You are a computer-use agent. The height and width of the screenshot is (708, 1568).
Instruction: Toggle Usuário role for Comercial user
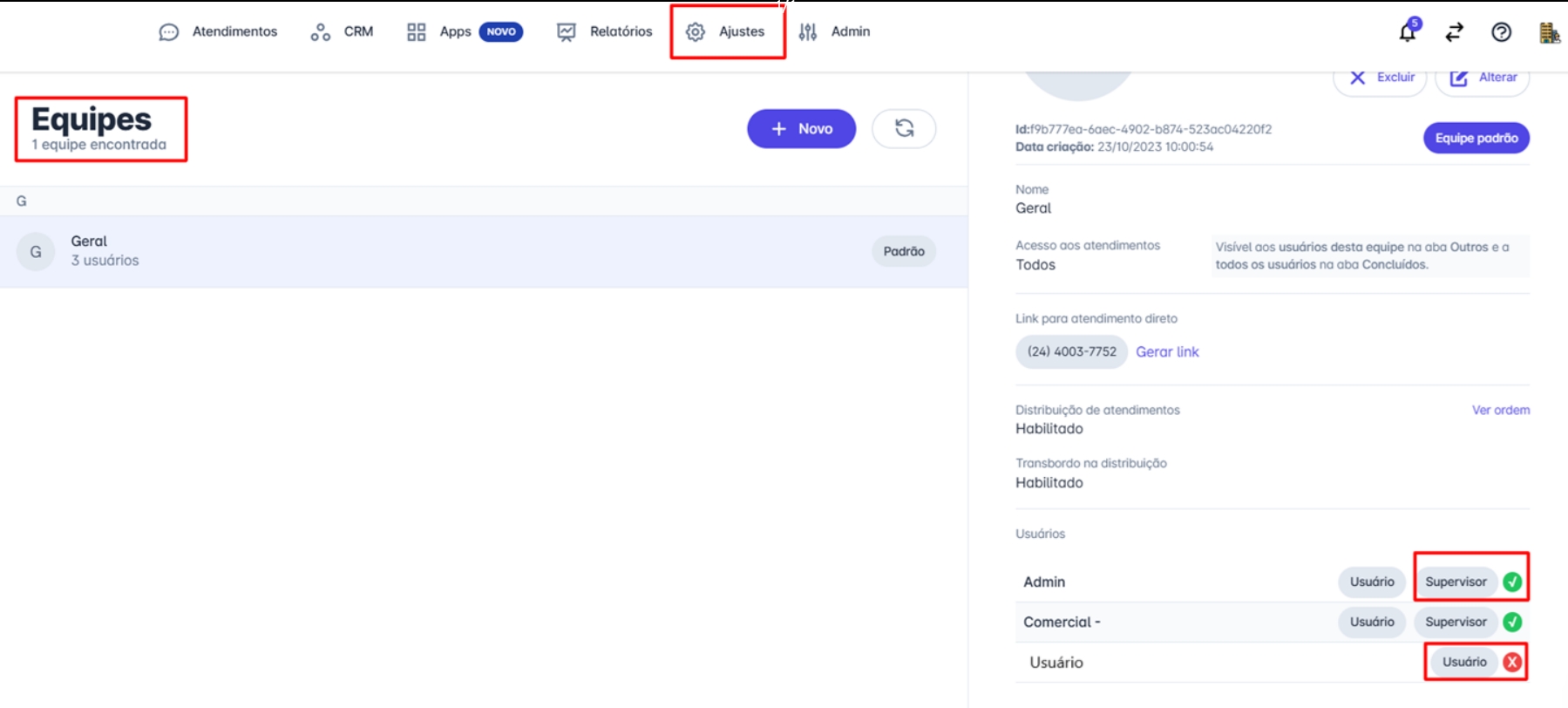[x=1372, y=622]
